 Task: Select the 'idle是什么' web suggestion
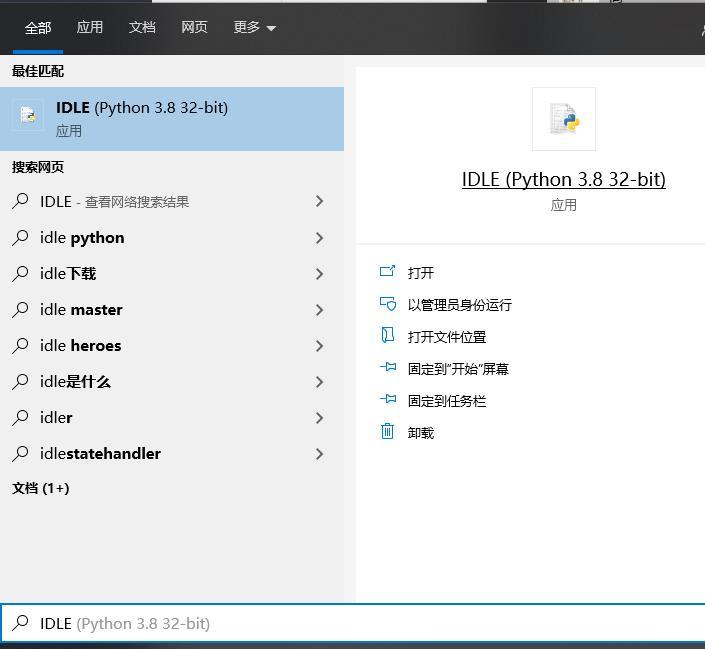tap(172, 381)
